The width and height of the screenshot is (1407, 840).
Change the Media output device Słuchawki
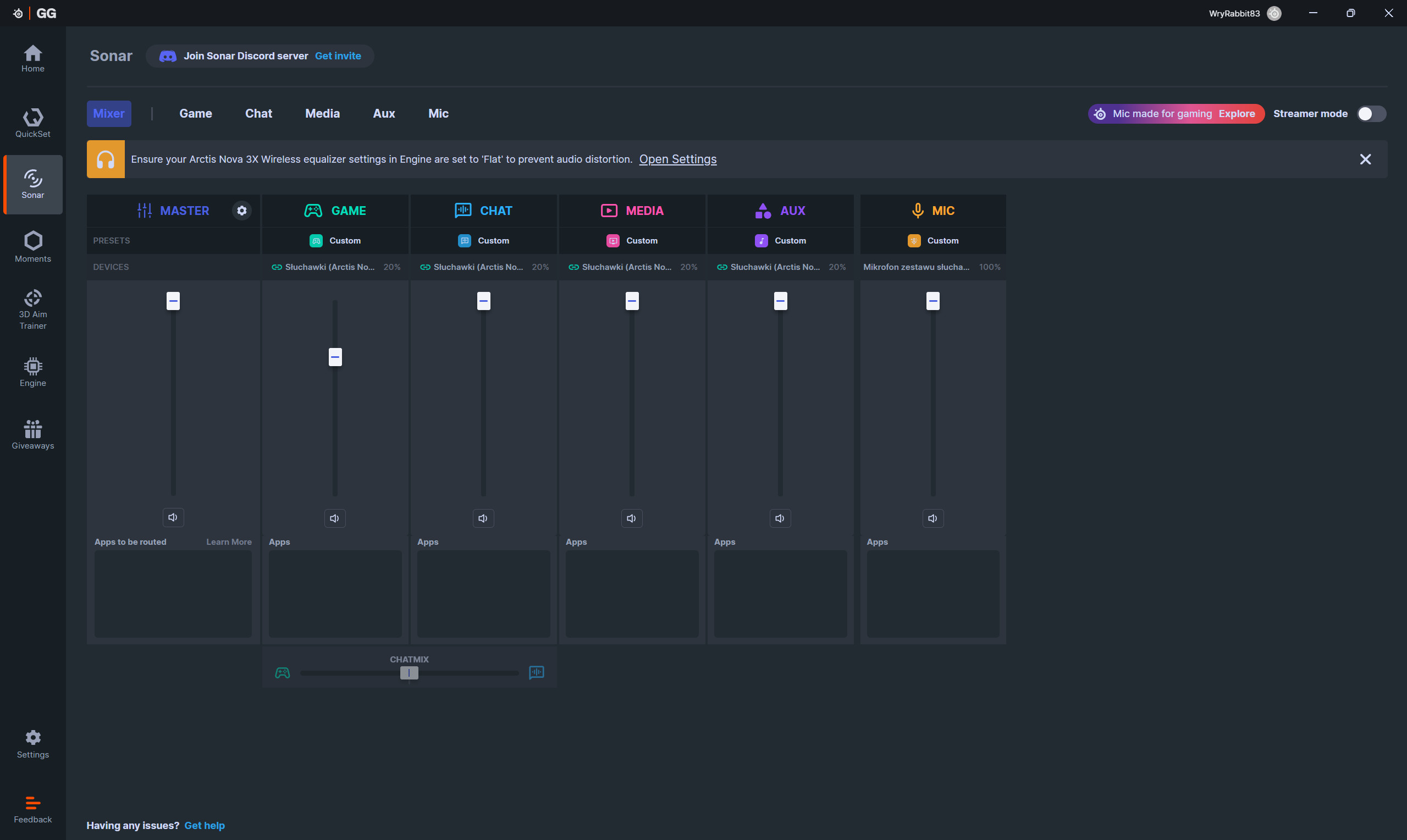[x=632, y=267]
